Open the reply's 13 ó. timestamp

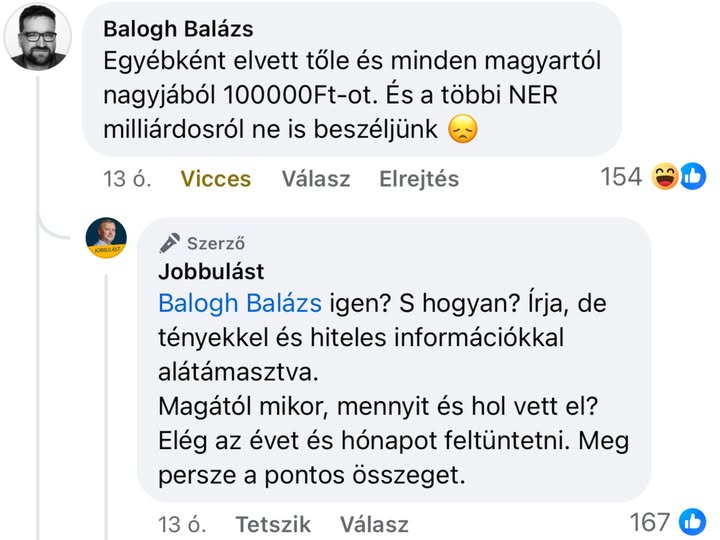pos(181,524)
